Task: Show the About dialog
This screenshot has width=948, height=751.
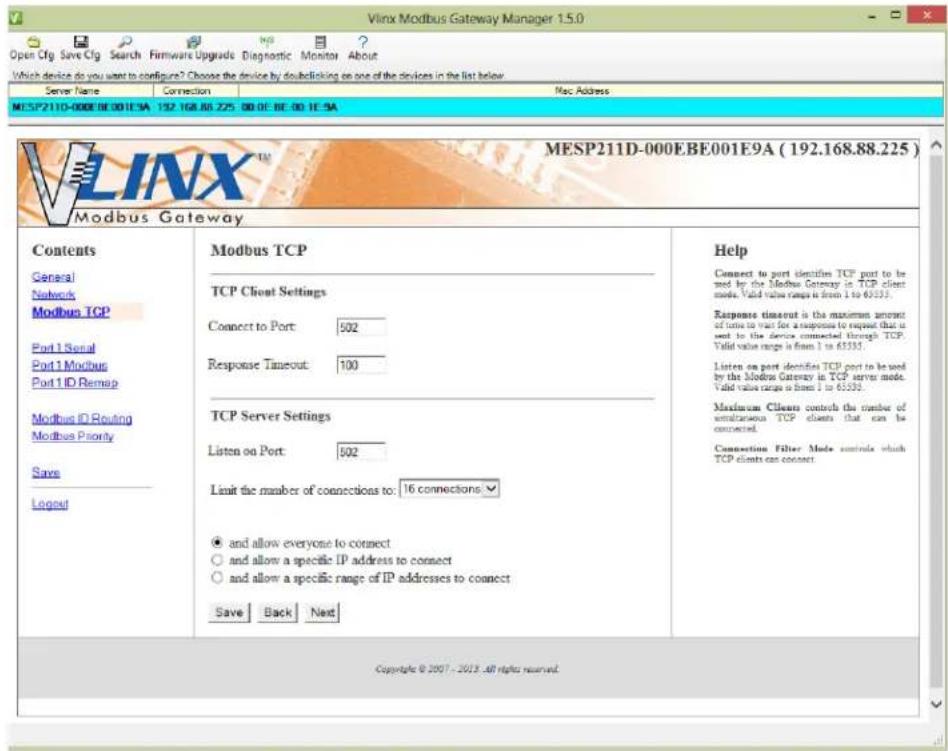Action: pyautogui.click(x=362, y=48)
